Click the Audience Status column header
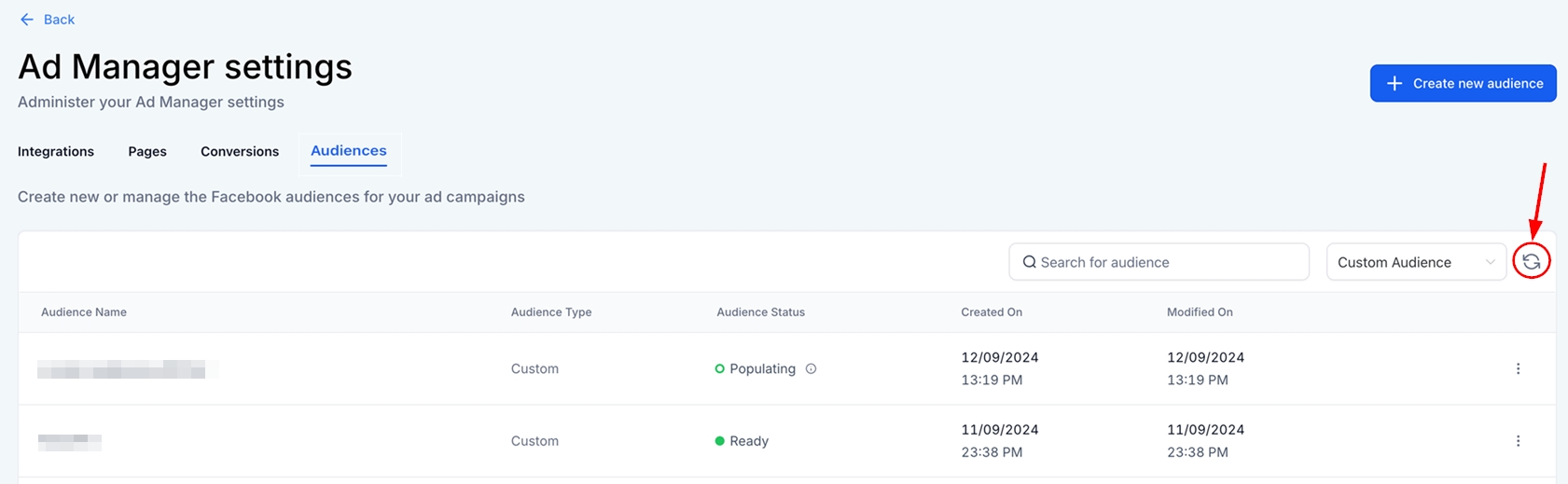 point(760,312)
